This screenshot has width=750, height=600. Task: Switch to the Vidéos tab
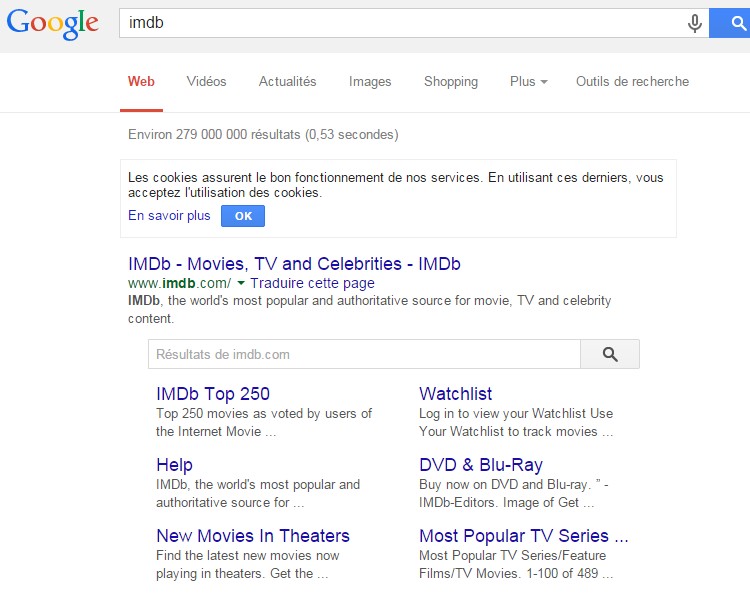[x=206, y=81]
